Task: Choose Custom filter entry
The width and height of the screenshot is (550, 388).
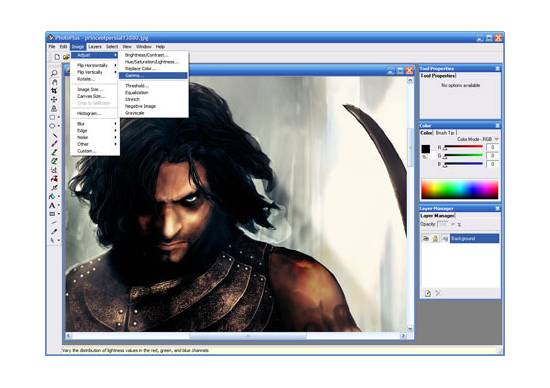Action: click(x=95, y=151)
